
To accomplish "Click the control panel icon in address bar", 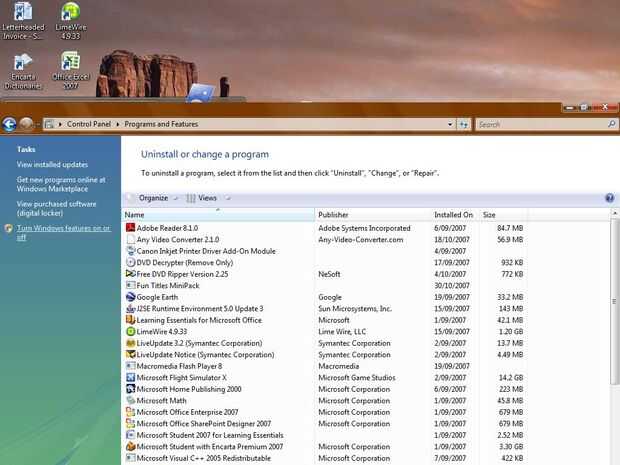I will click(49, 124).
